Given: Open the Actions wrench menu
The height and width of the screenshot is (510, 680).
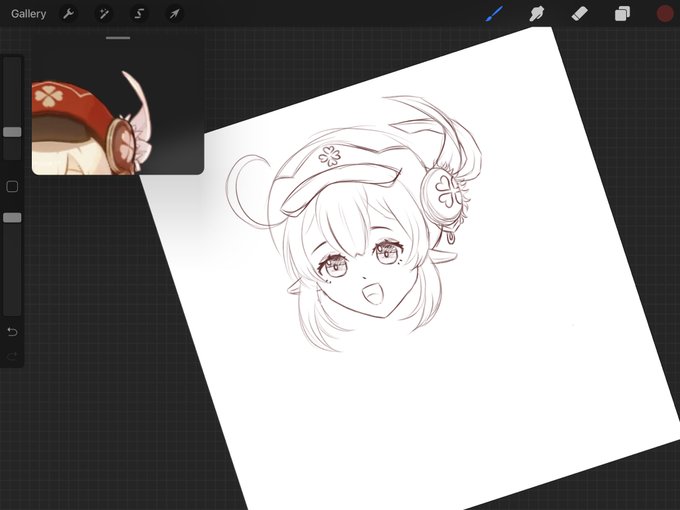Looking at the screenshot, I should coord(68,14).
